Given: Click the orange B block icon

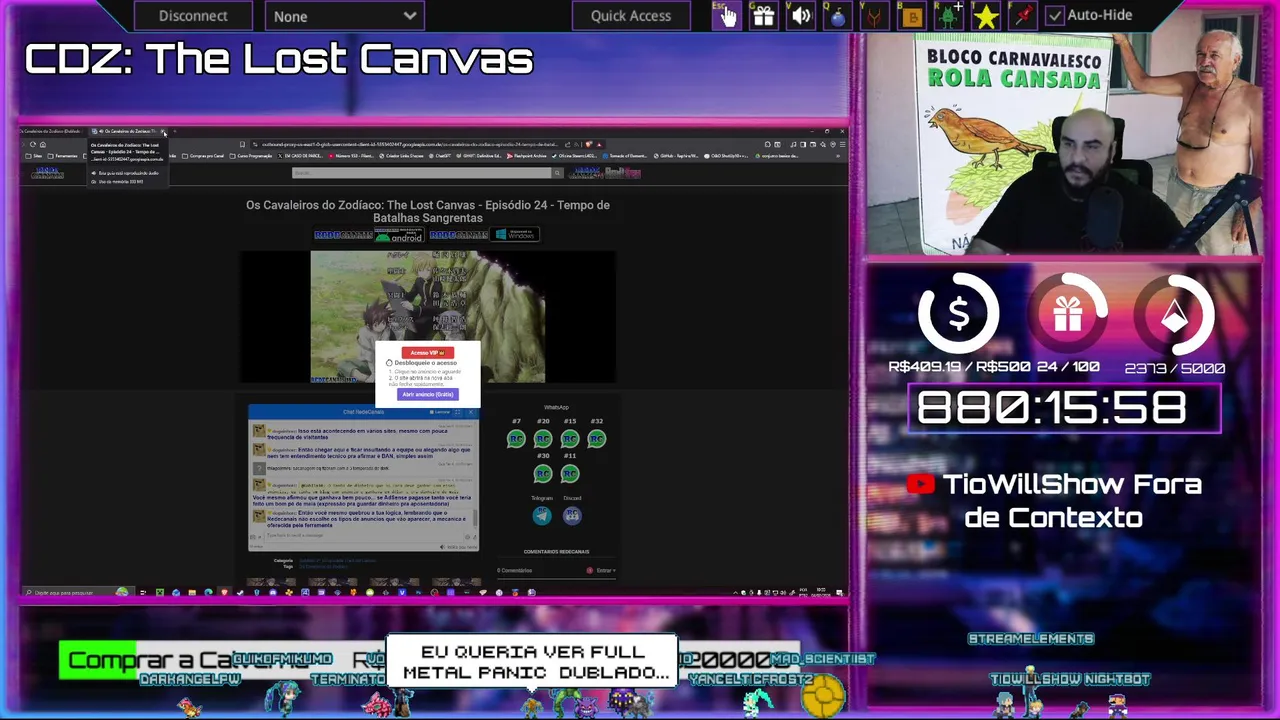Looking at the screenshot, I should point(911,16).
